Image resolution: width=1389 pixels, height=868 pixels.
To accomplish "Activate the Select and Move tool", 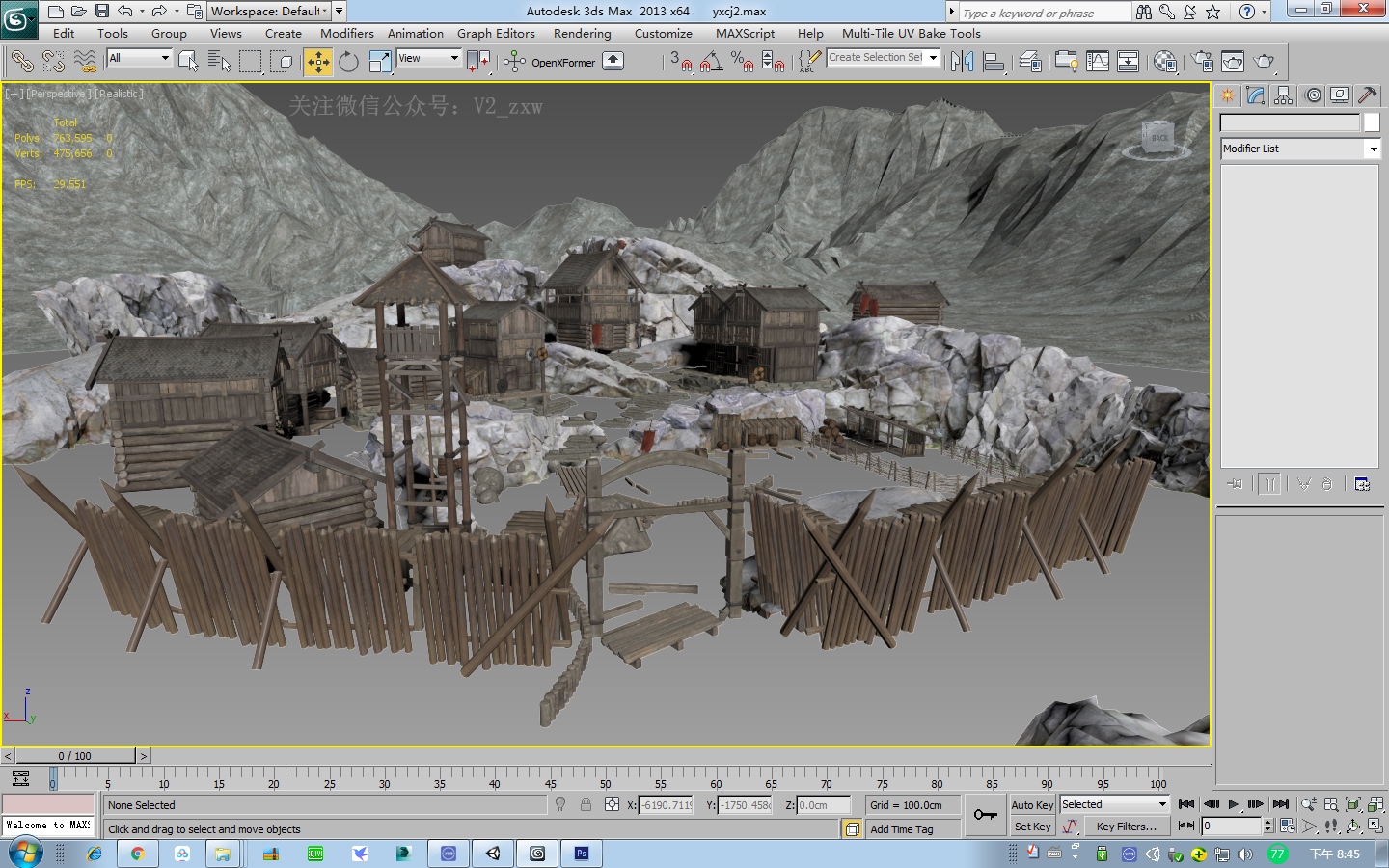I will click(317, 62).
